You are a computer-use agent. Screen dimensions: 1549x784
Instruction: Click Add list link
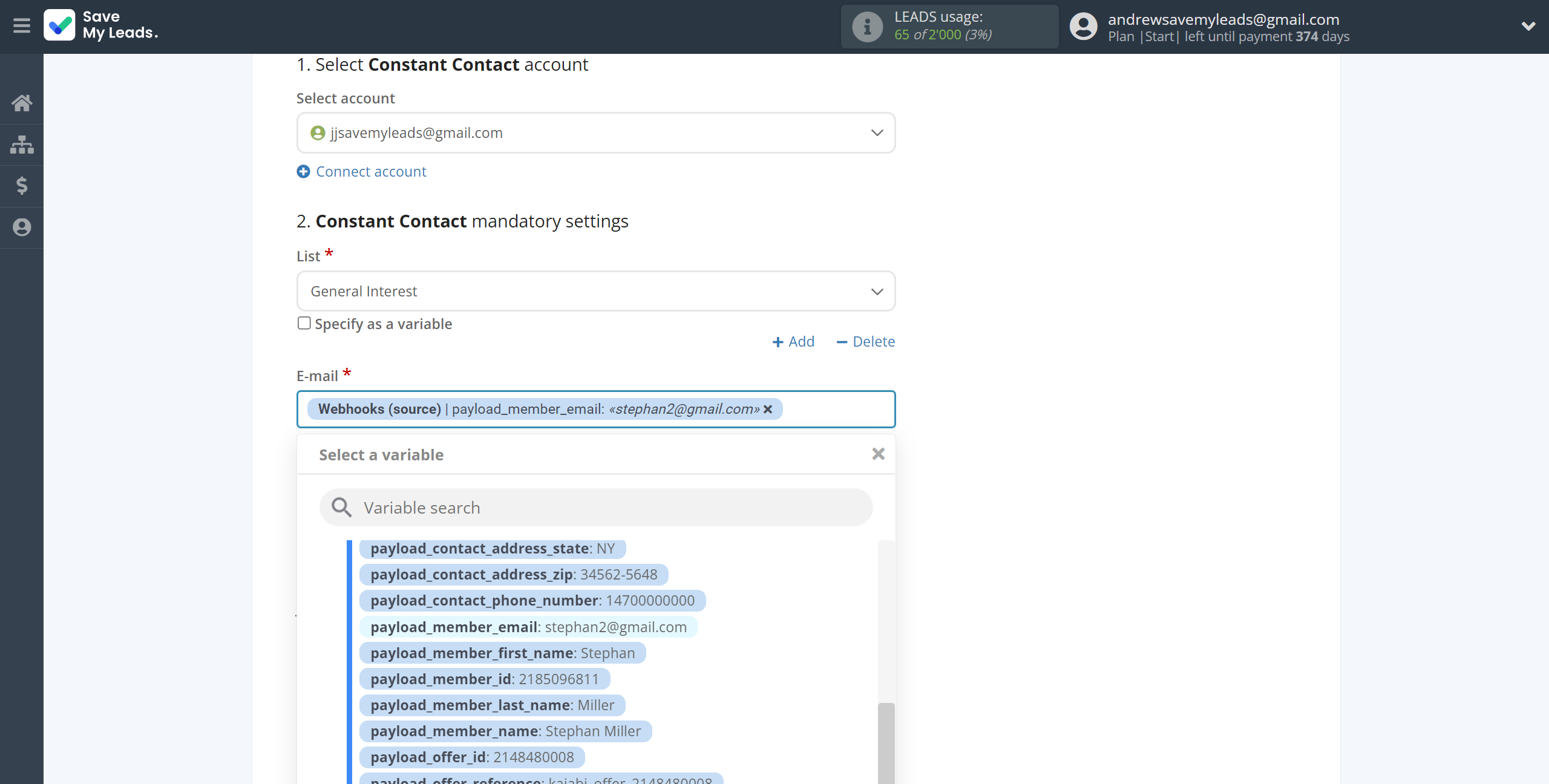(793, 342)
